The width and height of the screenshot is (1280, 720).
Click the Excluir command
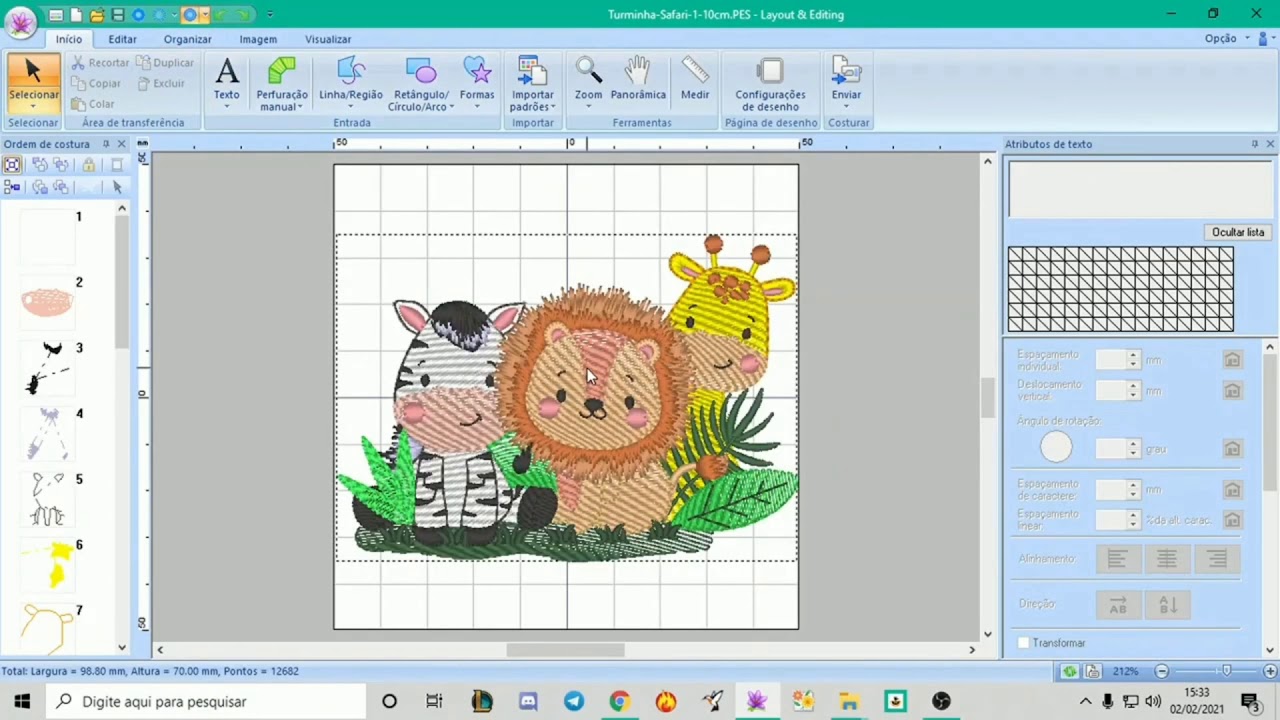(161, 84)
